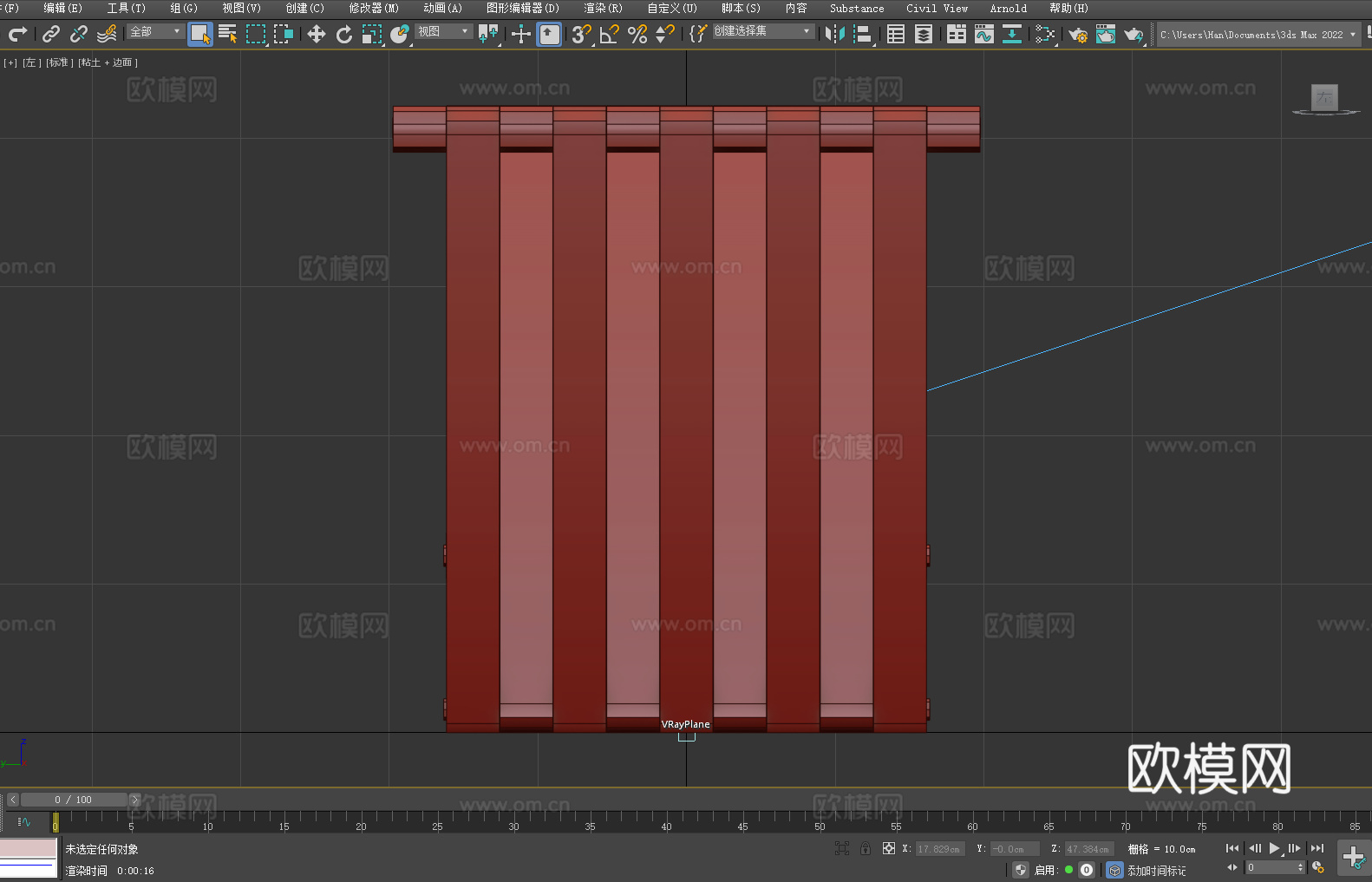Select the Link objects tool
The width and height of the screenshot is (1372, 882).
click(51, 34)
